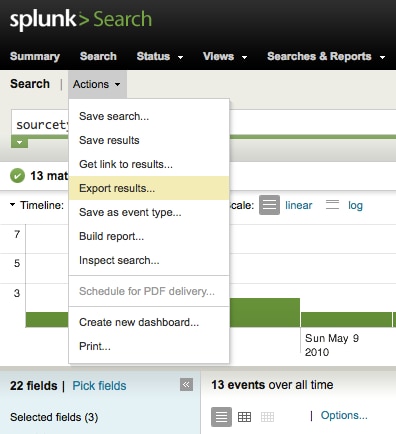396x434 pixels.
Task: Click the log scale icon
Action: (x=332, y=205)
